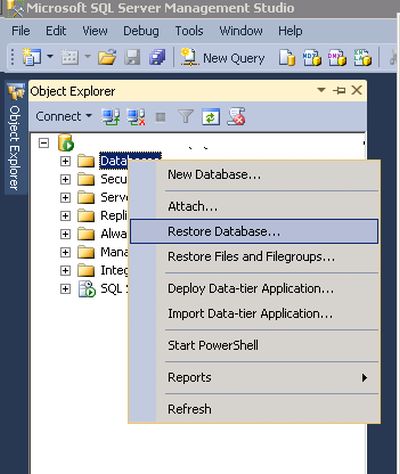Click the Management Studio title bar icon
The height and width of the screenshot is (474, 400).
coord(16,8)
